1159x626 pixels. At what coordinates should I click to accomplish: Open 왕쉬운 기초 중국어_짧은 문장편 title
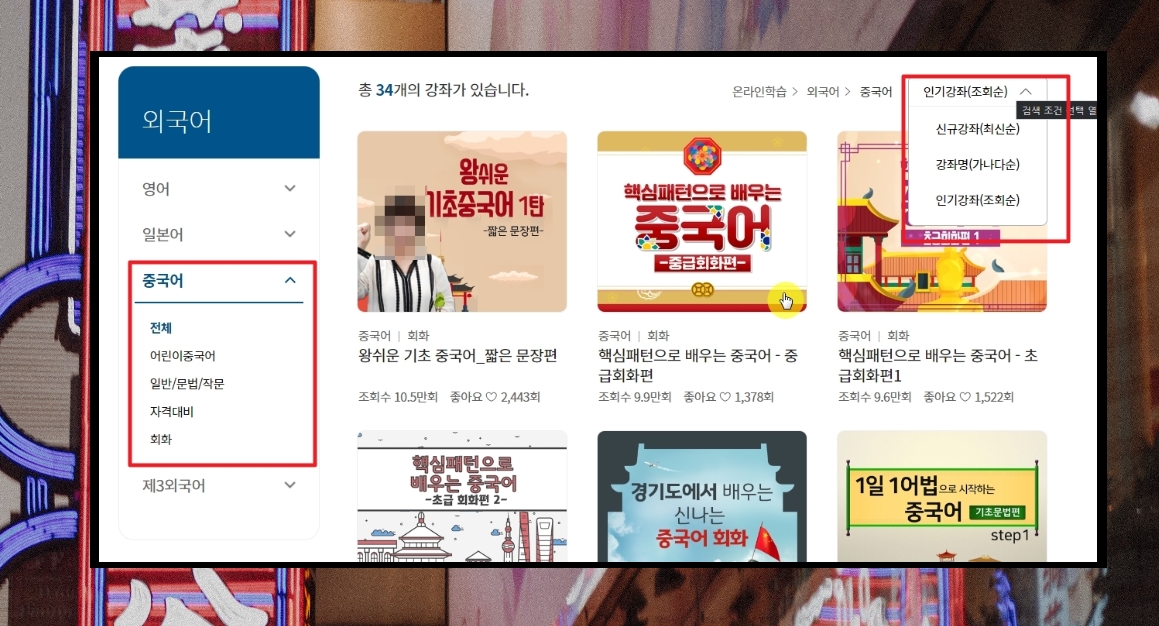(x=458, y=355)
